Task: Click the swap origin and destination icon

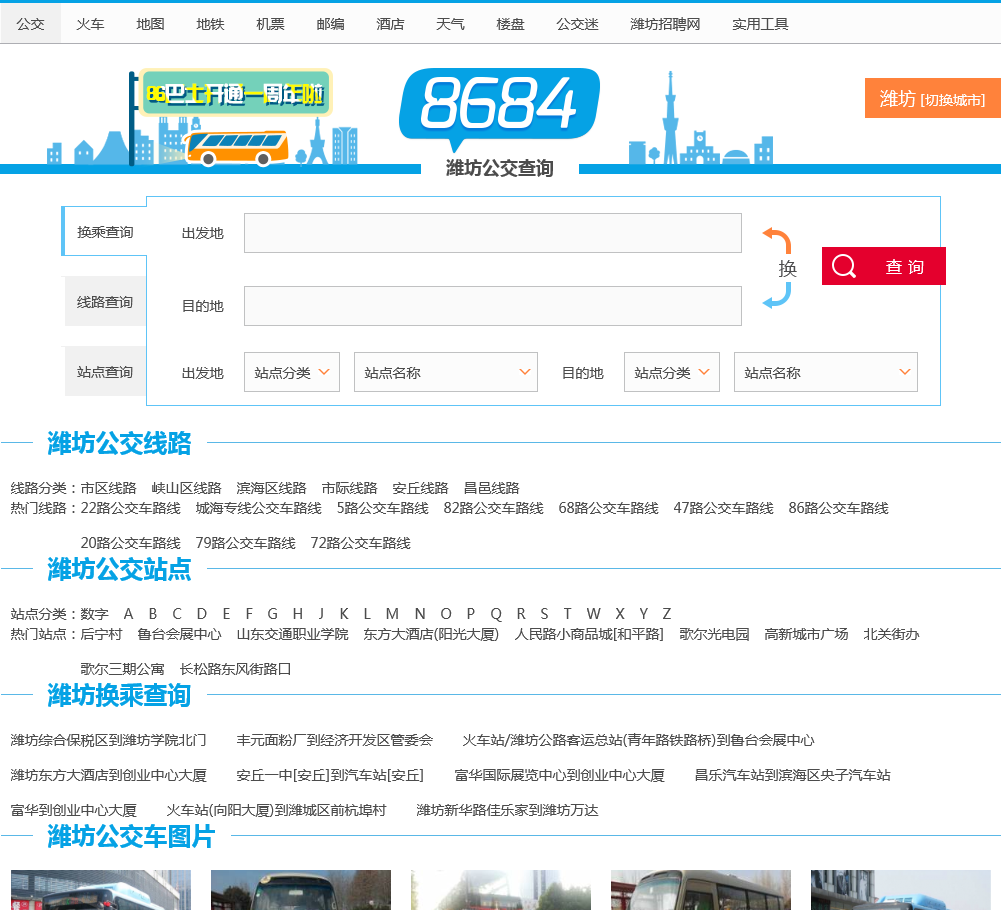Action: tap(779, 268)
